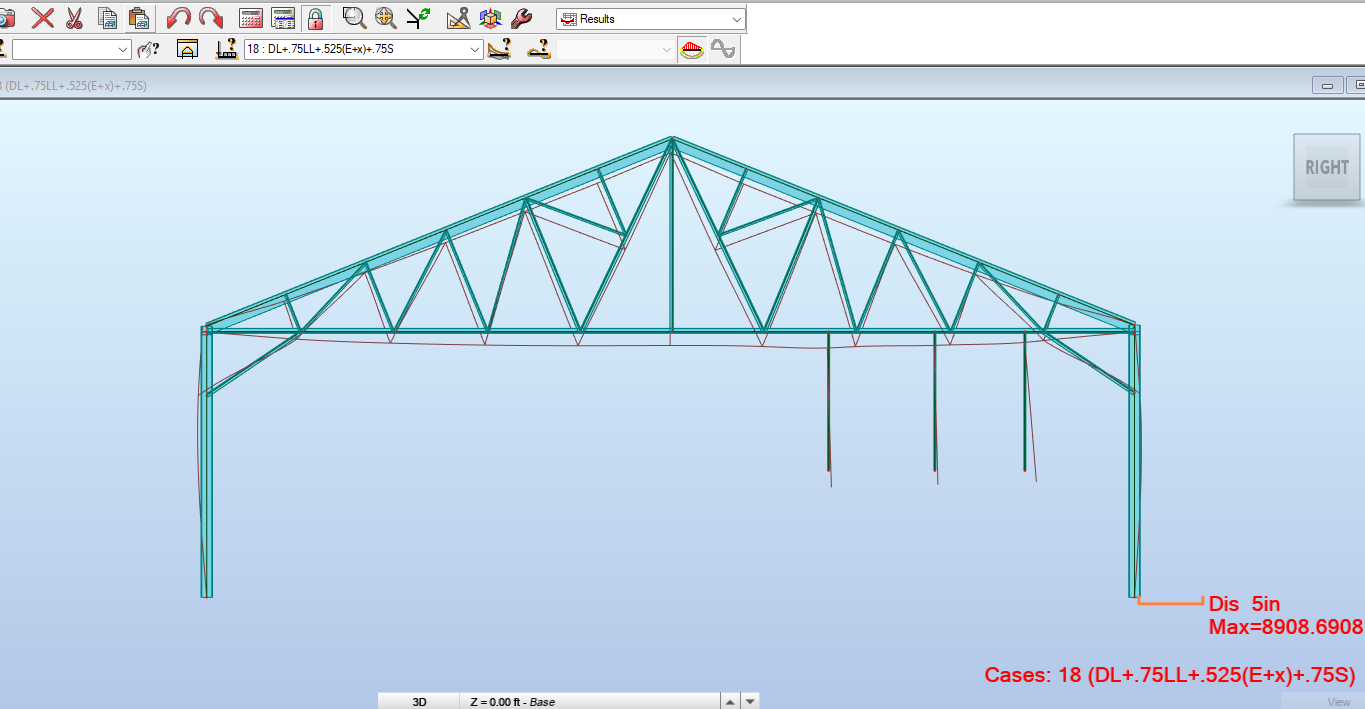This screenshot has width=1365, height=709.
Task: Click the hand with question mark selection icon
Action: [148, 49]
